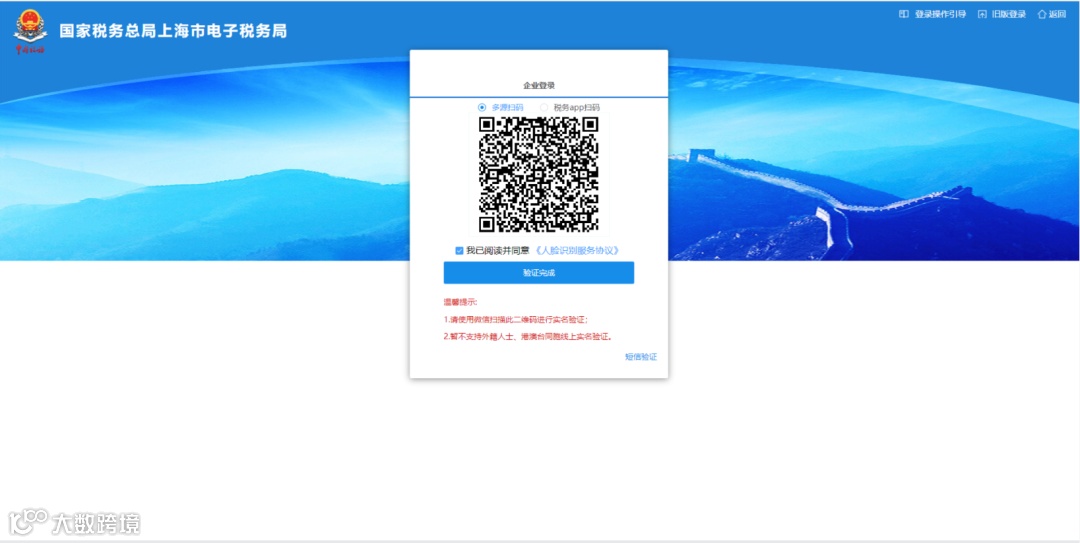Click tip 2 about foreign nationals
The width and height of the screenshot is (1080, 543).
click(528, 337)
